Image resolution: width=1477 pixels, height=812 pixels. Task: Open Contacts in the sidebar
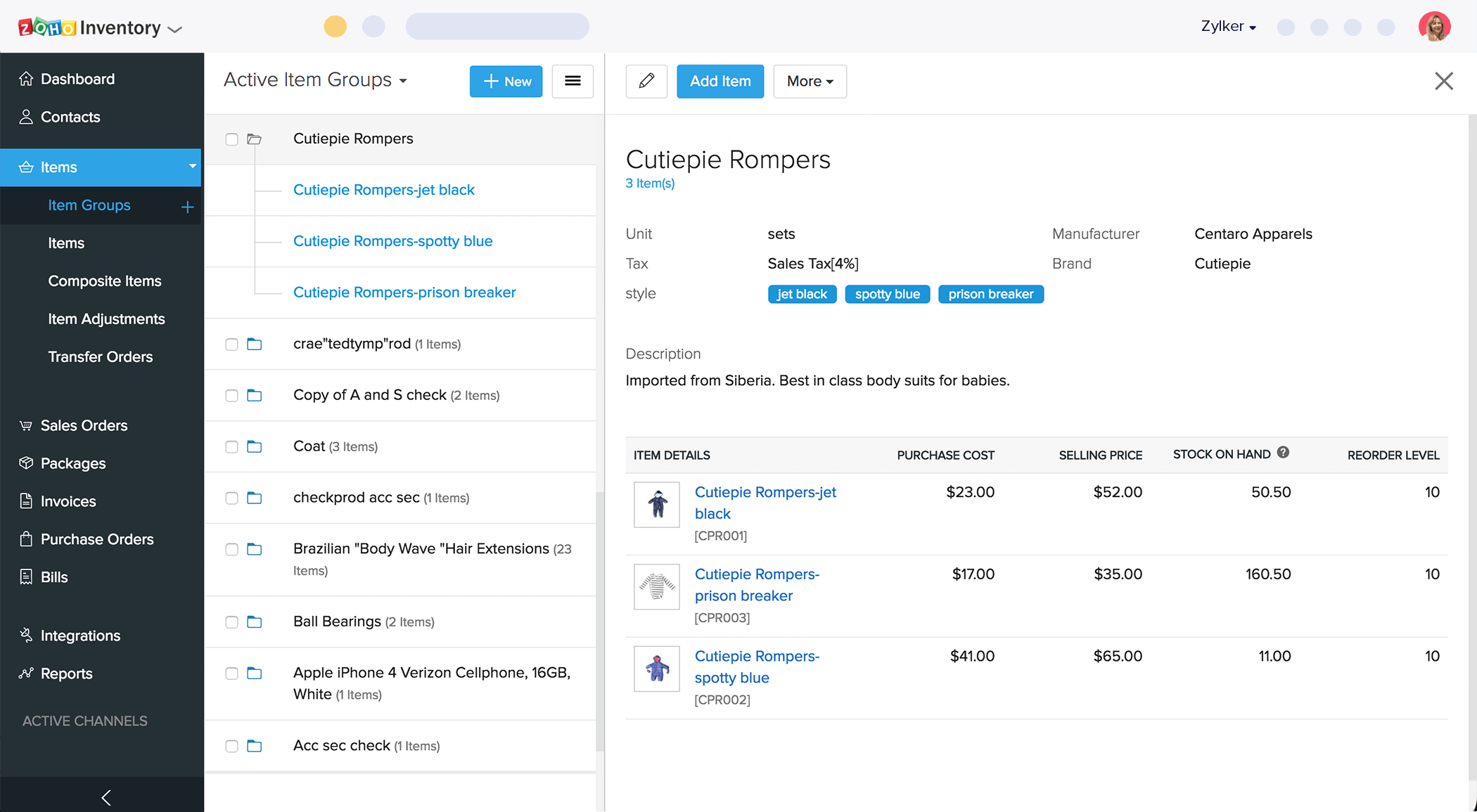(70, 117)
